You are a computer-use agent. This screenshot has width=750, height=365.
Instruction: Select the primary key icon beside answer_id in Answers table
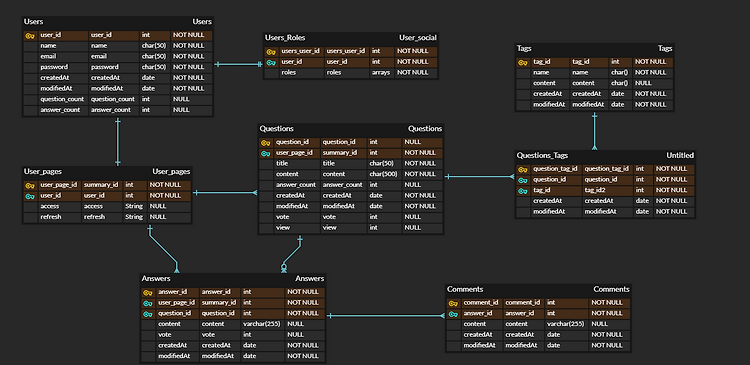(148, 292)
